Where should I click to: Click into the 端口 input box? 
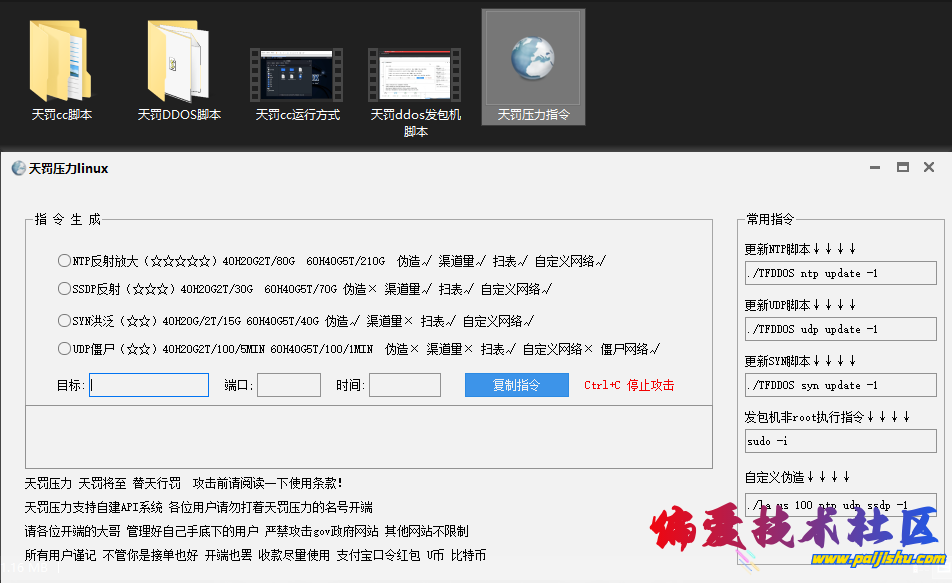tap(289, 385)
